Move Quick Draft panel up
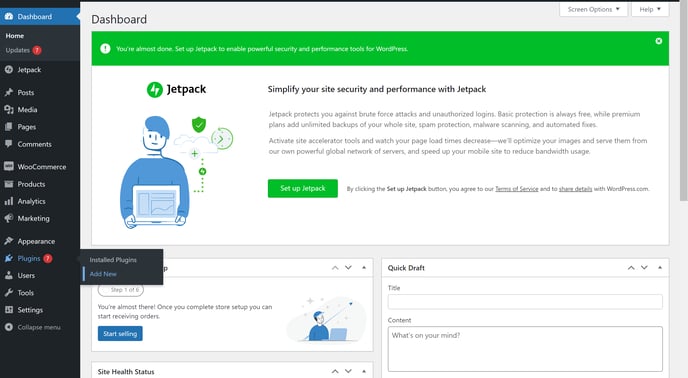688x378 pixels. (631, 268)
